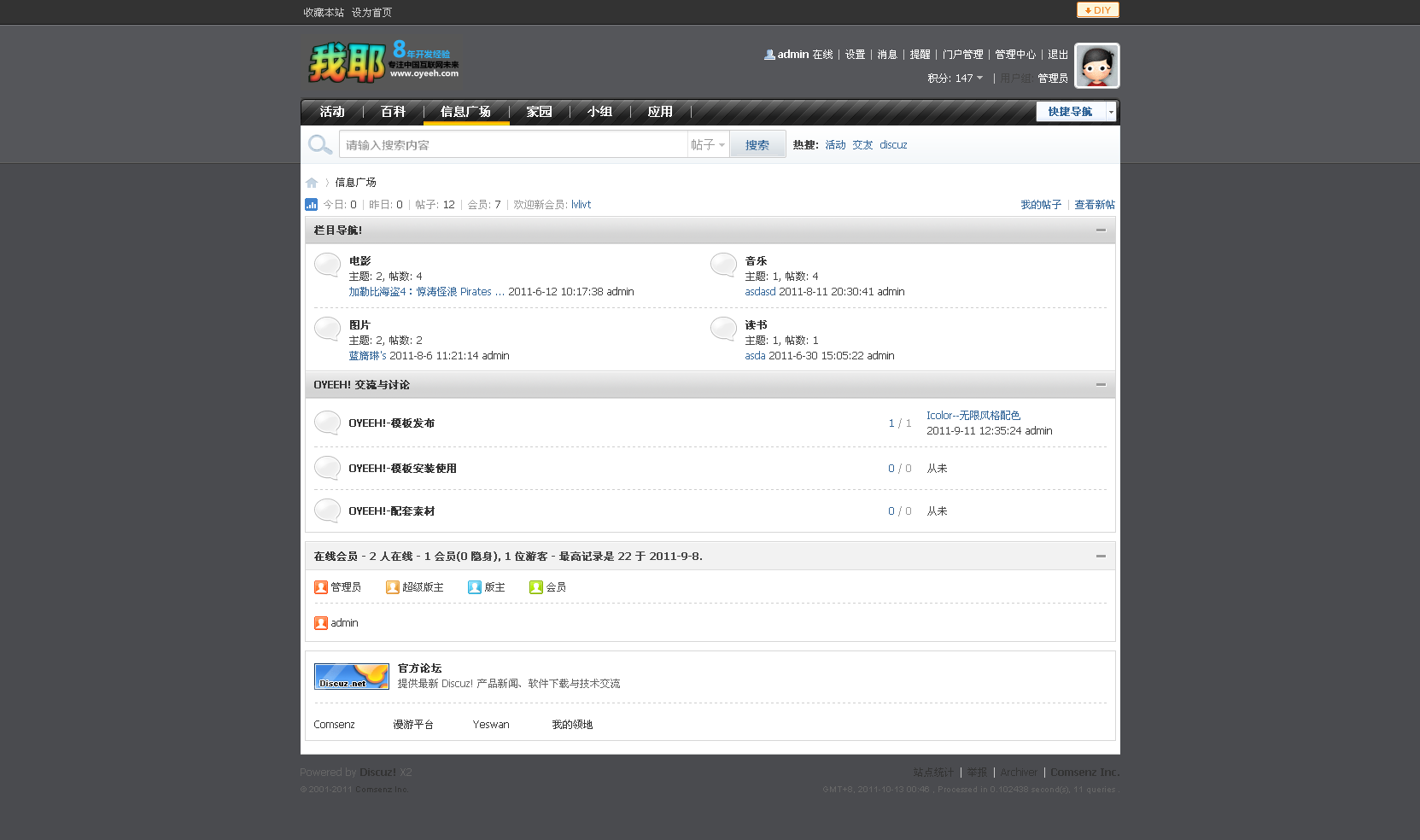Click the hot search discuz link
The width and height of the screenshot is (1420, 840).
pyautogui.click(x=893, y=145)
